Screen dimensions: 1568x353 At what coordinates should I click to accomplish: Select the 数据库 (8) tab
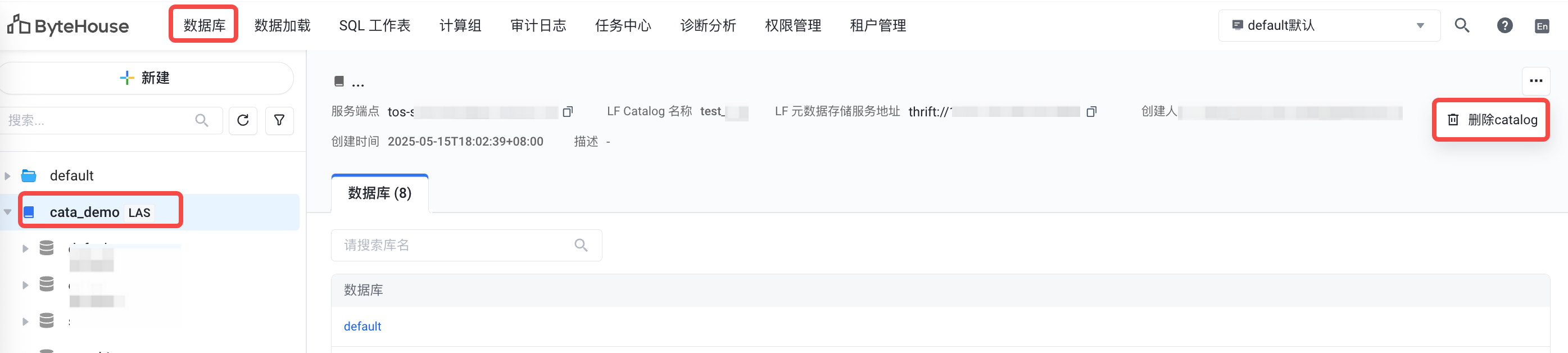click(380, 193)
